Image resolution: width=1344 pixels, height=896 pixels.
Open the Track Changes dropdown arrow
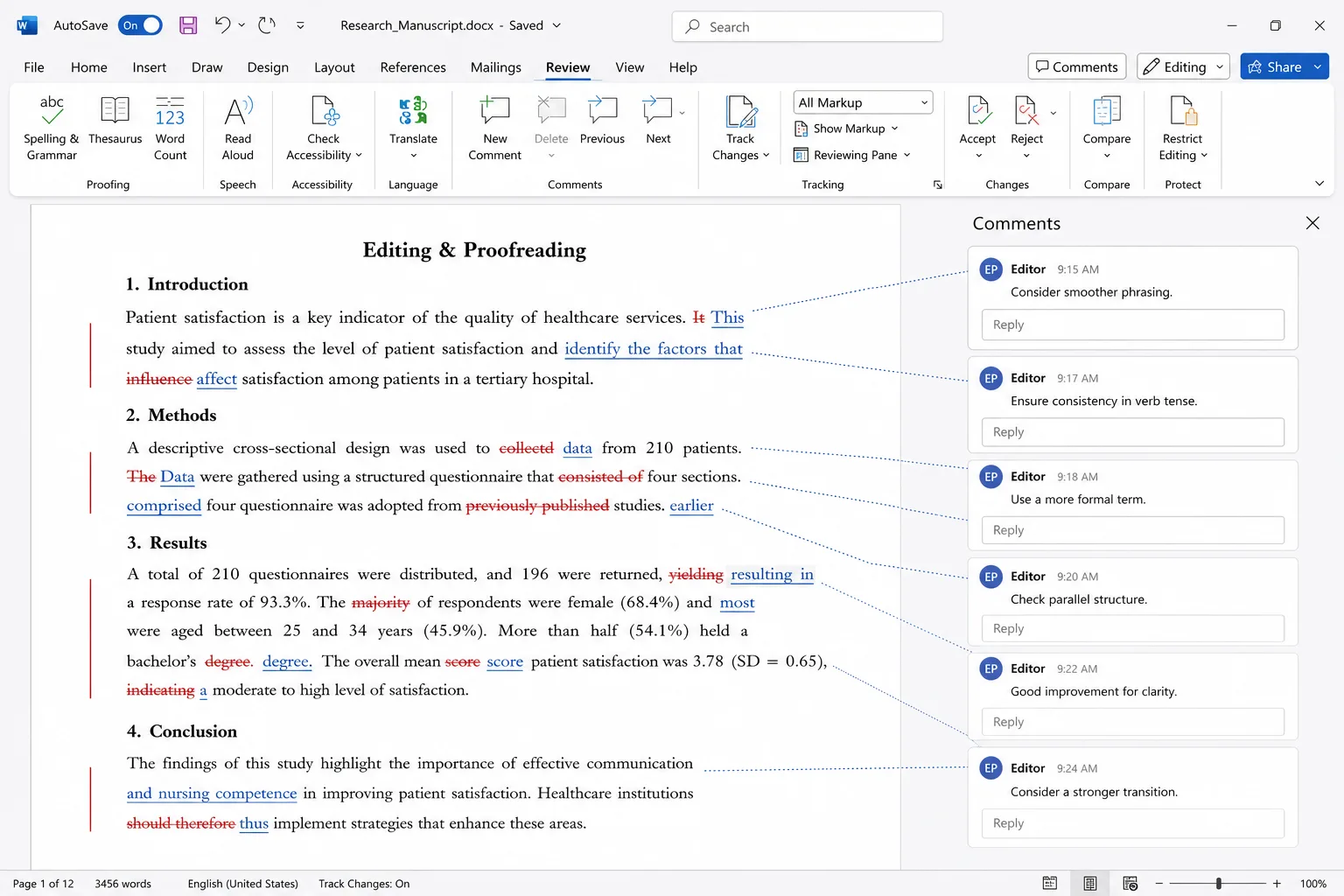766,156
